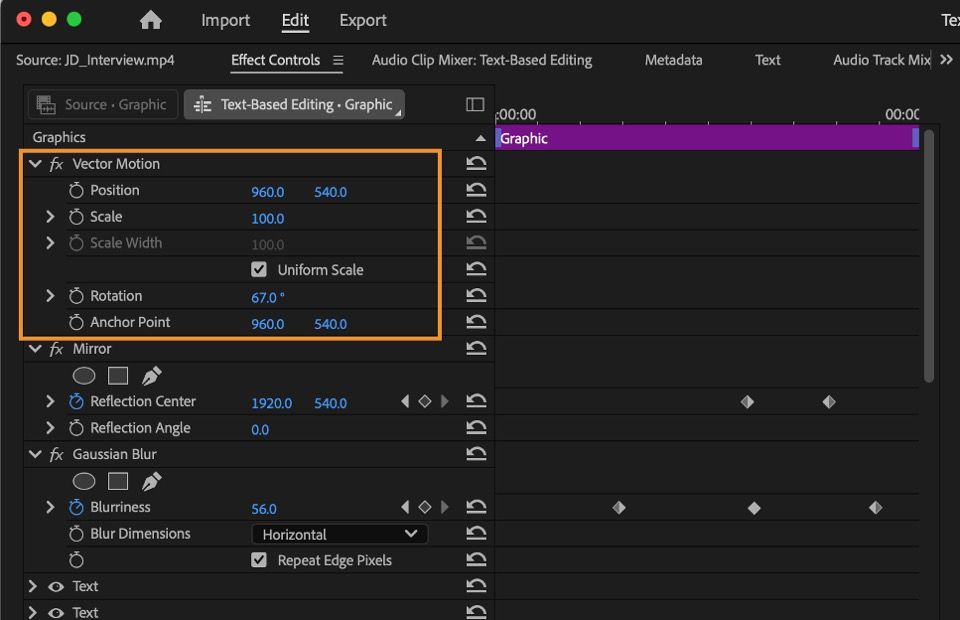Switch to the Metadata tab
The height and width of the screenshot is (620, 960).
(673, 60)
